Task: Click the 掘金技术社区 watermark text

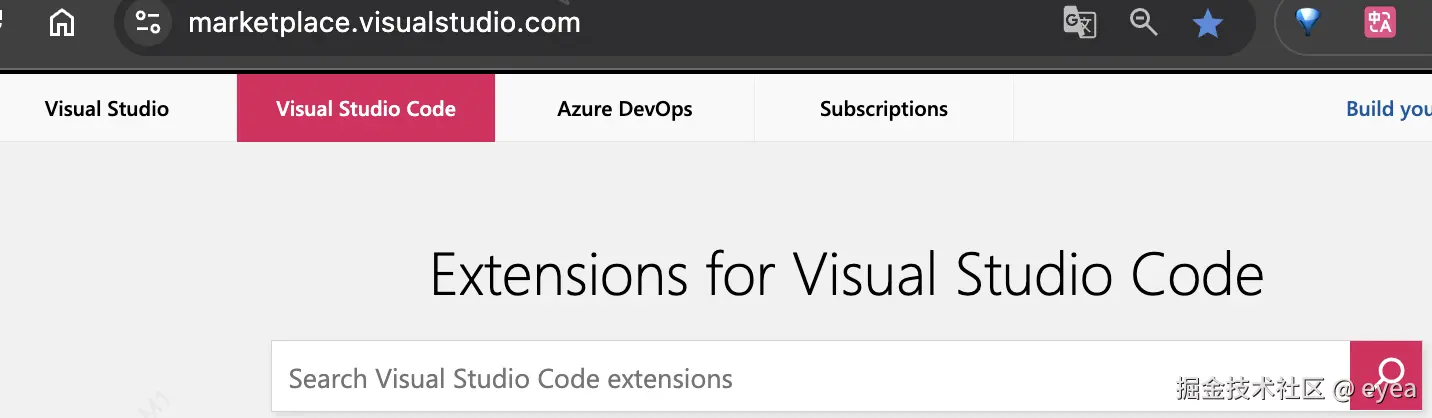Action: tap(1250, 388)
